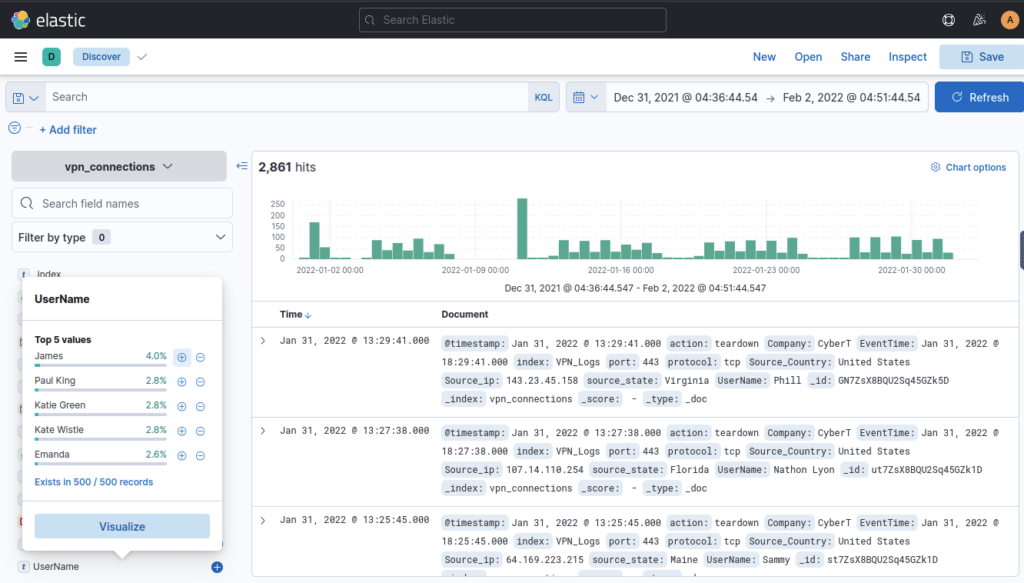Add filter for Emanda
Image resolution: width=1024 pixels, height=583 pixels.
182,456
